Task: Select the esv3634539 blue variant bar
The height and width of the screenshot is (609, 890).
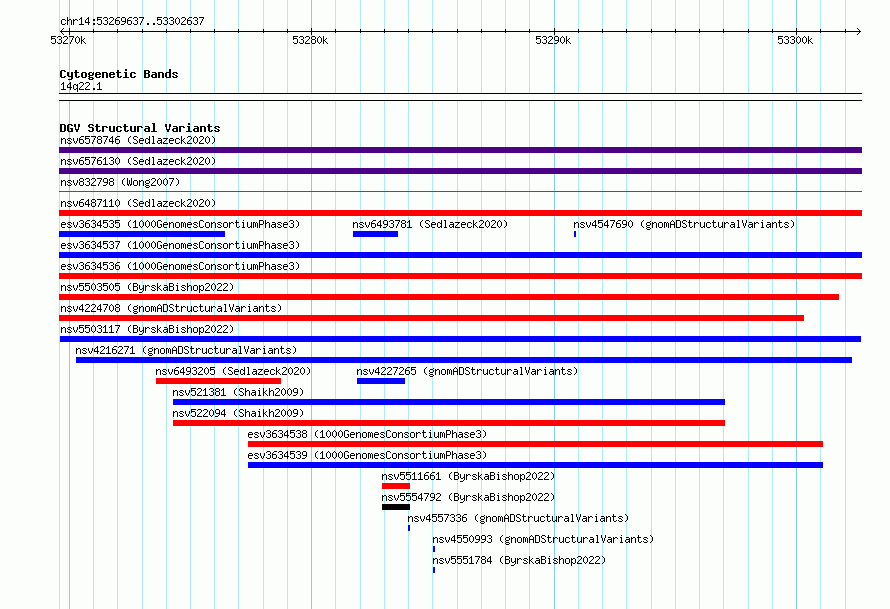Action: click(535, 465)
